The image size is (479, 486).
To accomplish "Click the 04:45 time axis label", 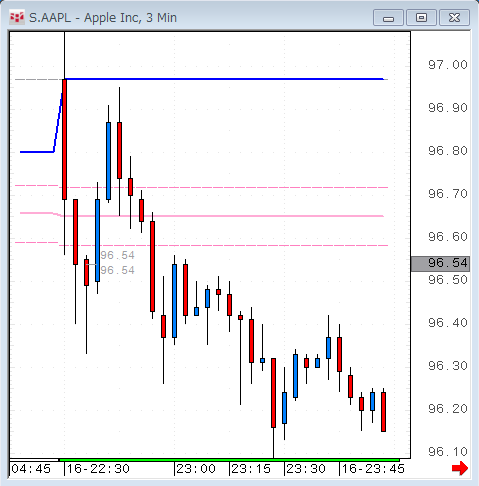I will click(x=31, y=469).
